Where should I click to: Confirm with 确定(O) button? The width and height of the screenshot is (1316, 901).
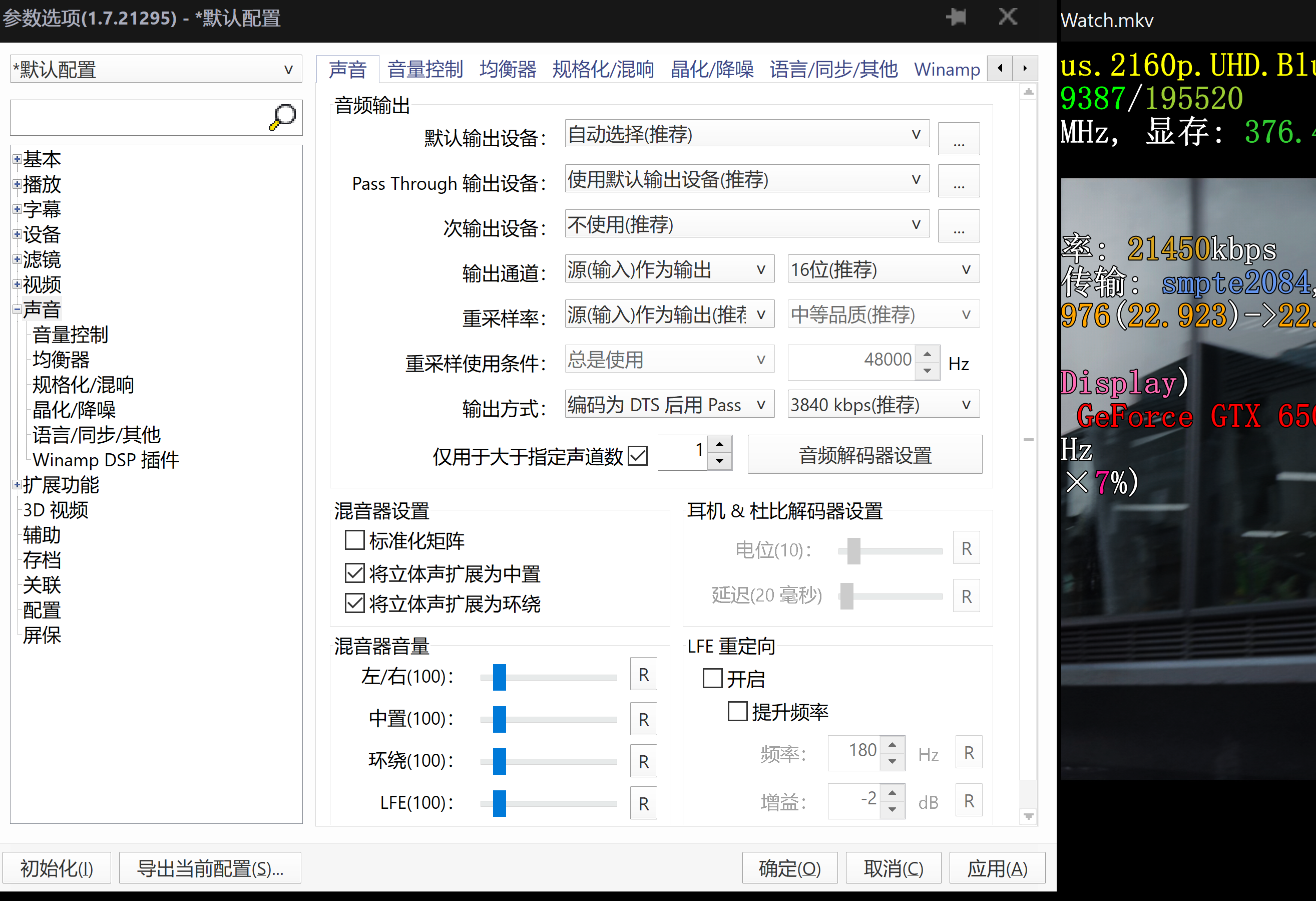coord(789,867)
